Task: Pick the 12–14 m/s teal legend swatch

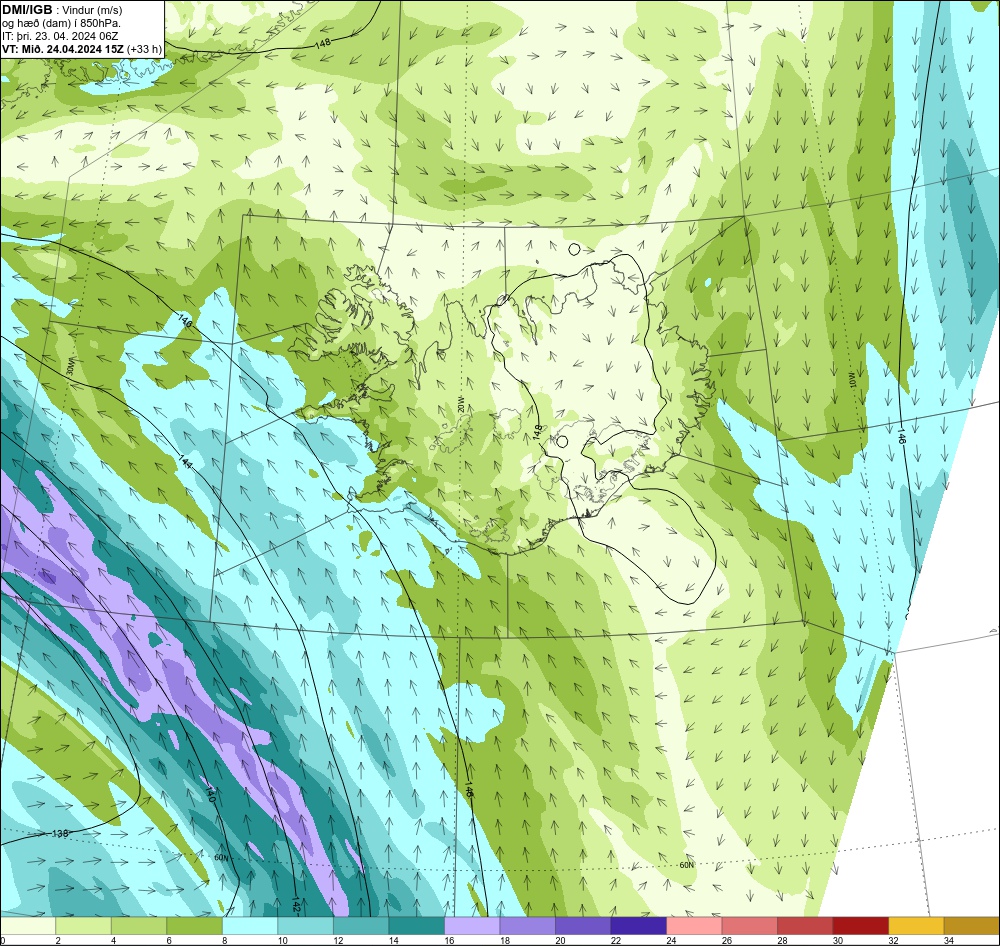Action: click(x=361, y=926)
